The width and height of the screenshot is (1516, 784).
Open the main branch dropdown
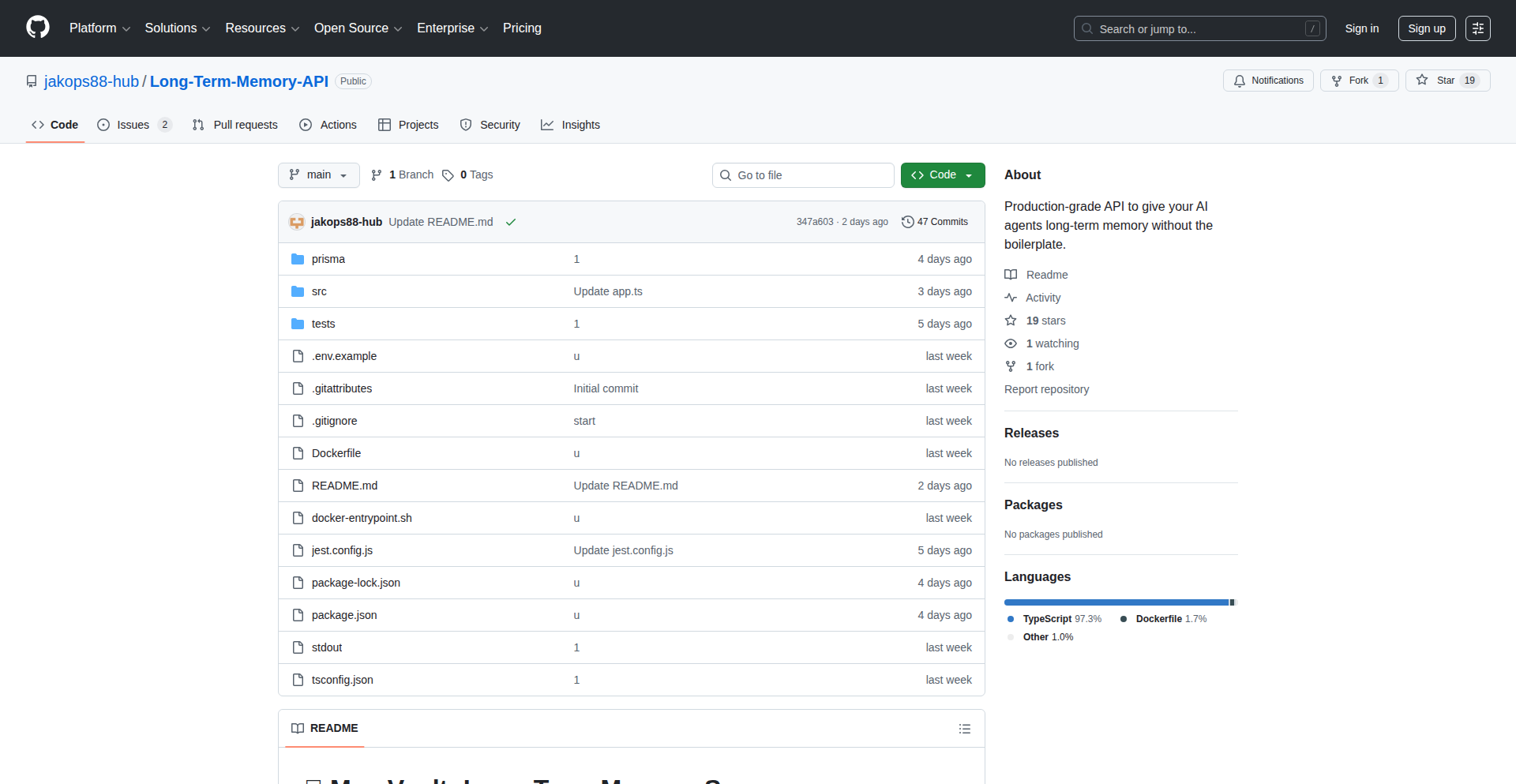(318, 174)
